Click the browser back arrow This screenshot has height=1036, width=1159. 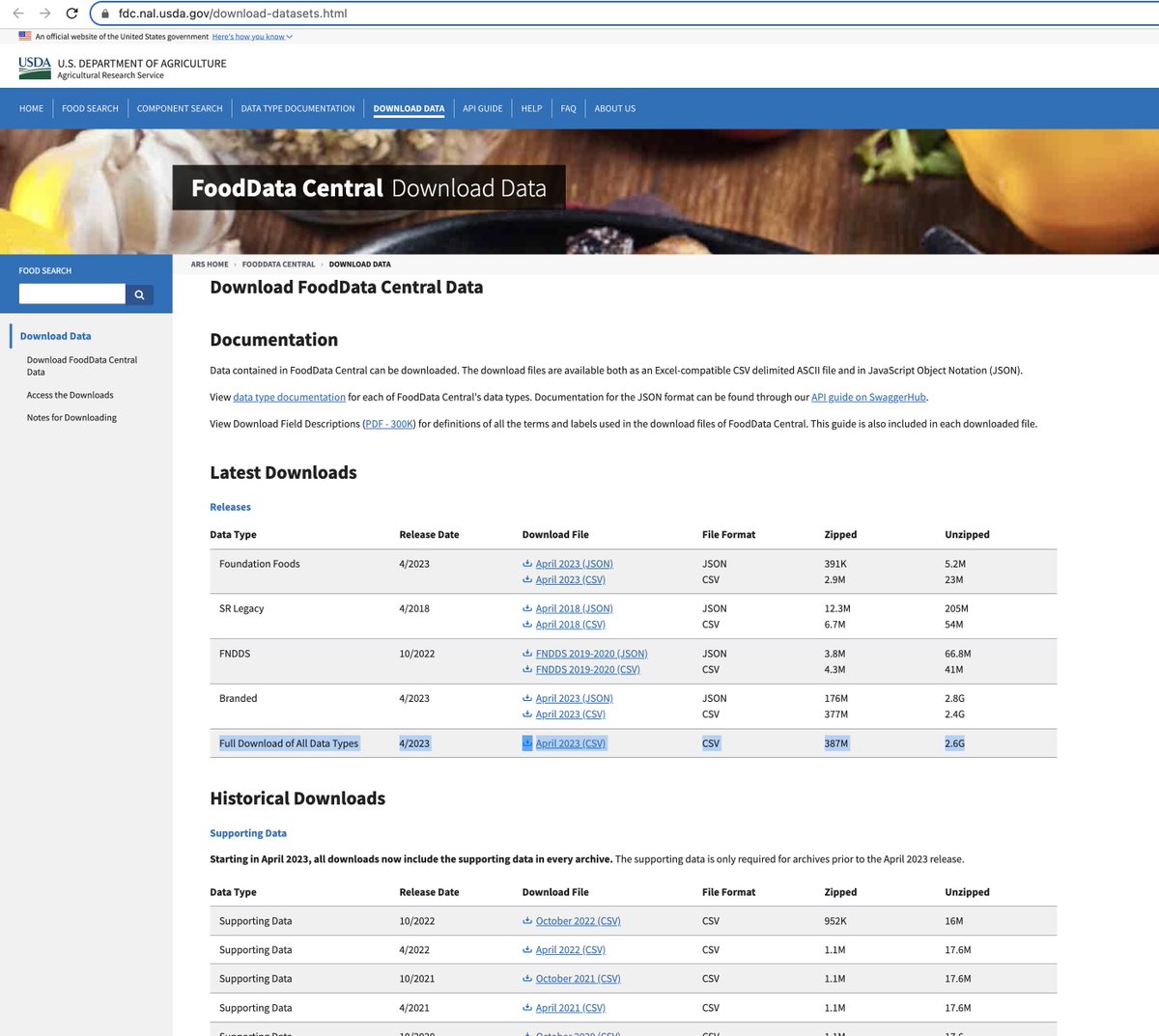pos(17,14)
